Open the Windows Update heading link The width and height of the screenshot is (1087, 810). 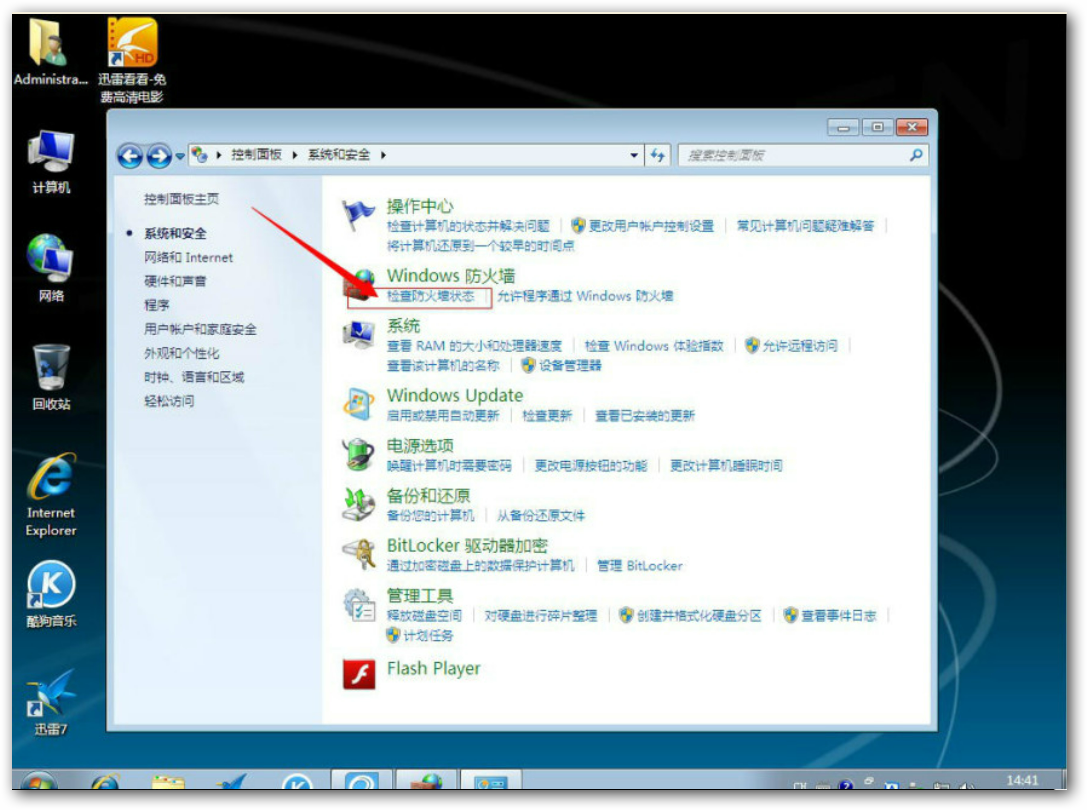[455, 395]
